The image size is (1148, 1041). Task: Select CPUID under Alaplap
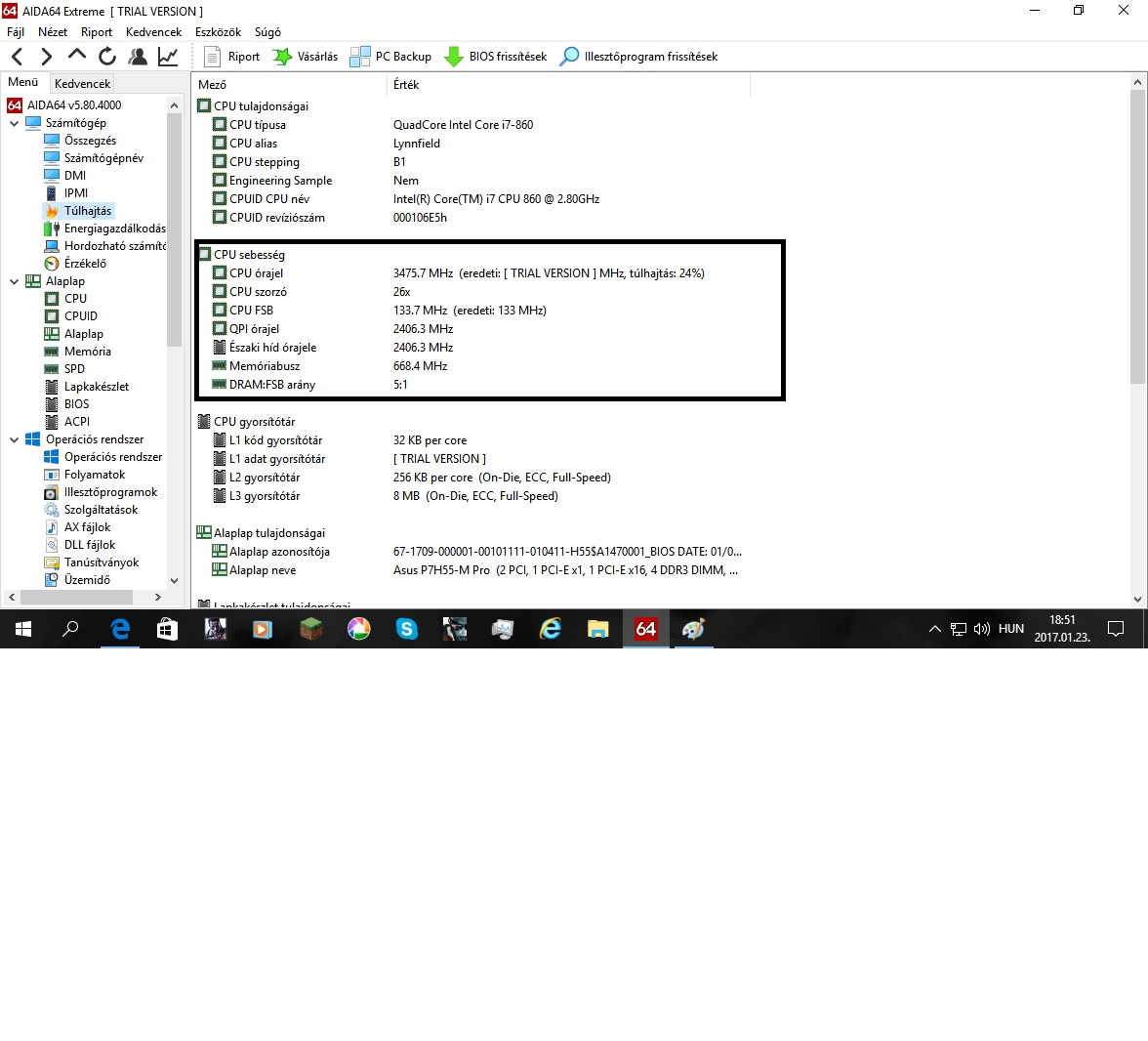pos(80,316)
